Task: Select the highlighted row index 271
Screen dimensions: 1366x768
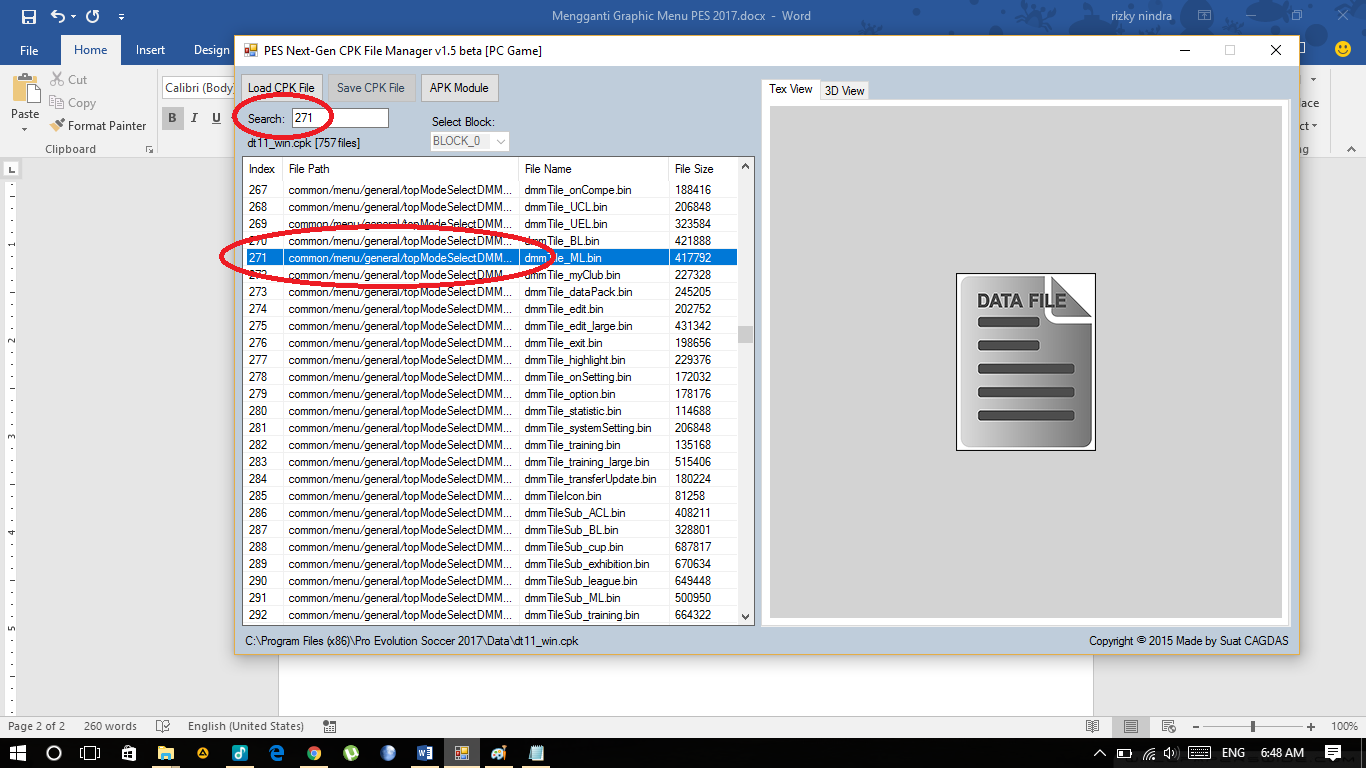Action: pyautogui.click(x=491, y=258)
